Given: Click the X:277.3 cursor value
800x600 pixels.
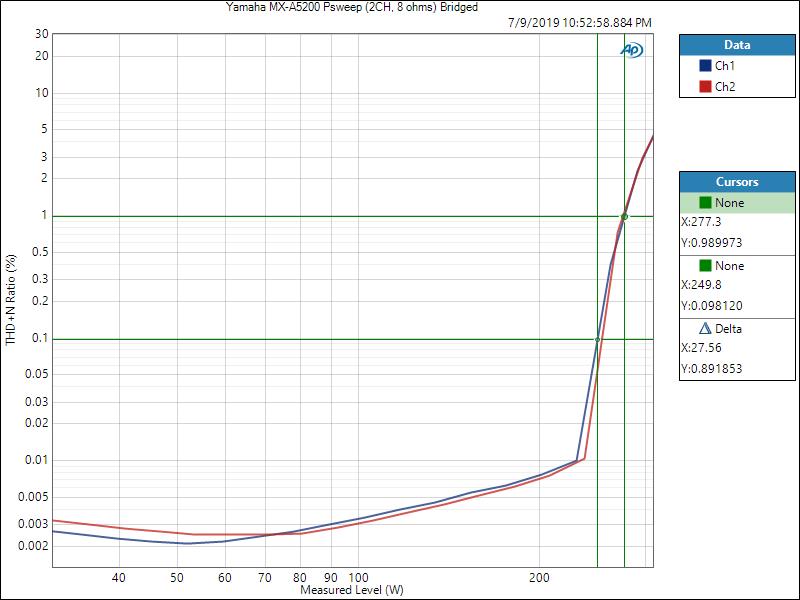Looking at the screenshot, I should tap(704, 223).
